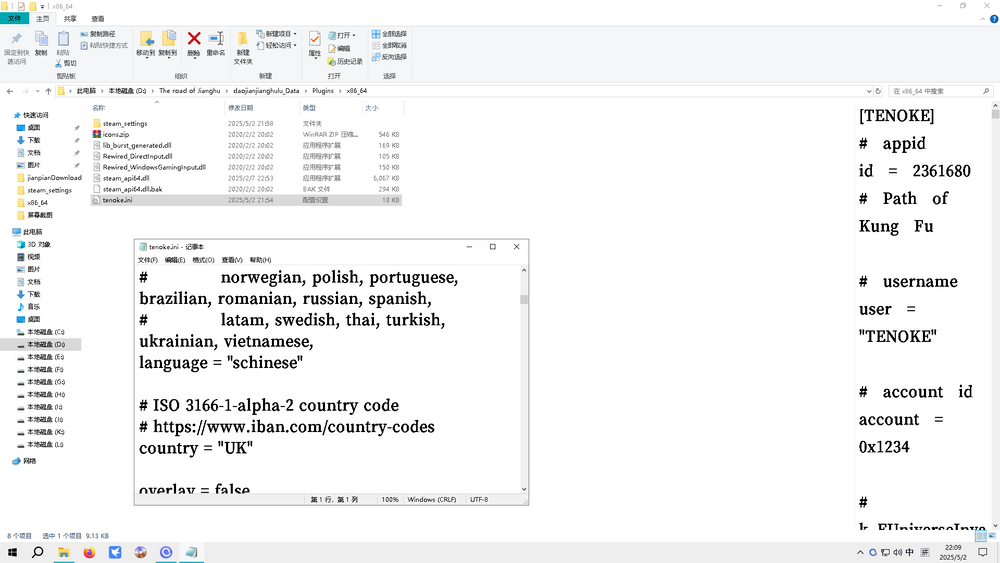The height and width of the screenshot is (563, 1000).
Task: Click the 固定到快速访问 pin icon
Action: [x=17, y=39]
